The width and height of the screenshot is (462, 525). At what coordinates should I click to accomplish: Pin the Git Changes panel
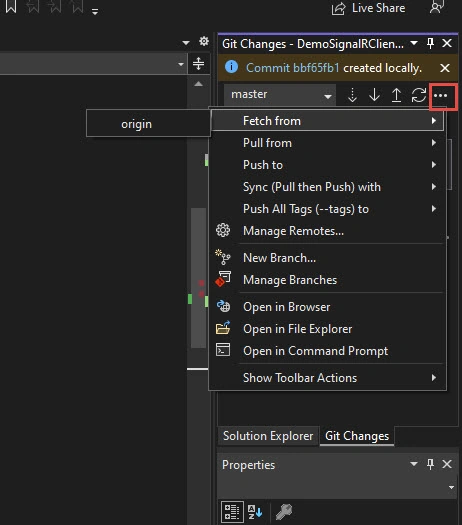tap(431, 43)
